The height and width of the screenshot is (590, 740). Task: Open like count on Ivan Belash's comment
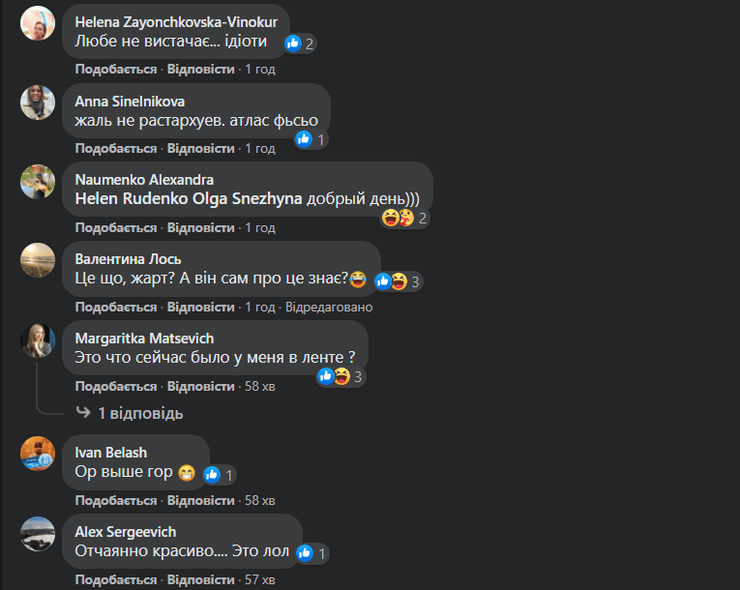point(219,475)
